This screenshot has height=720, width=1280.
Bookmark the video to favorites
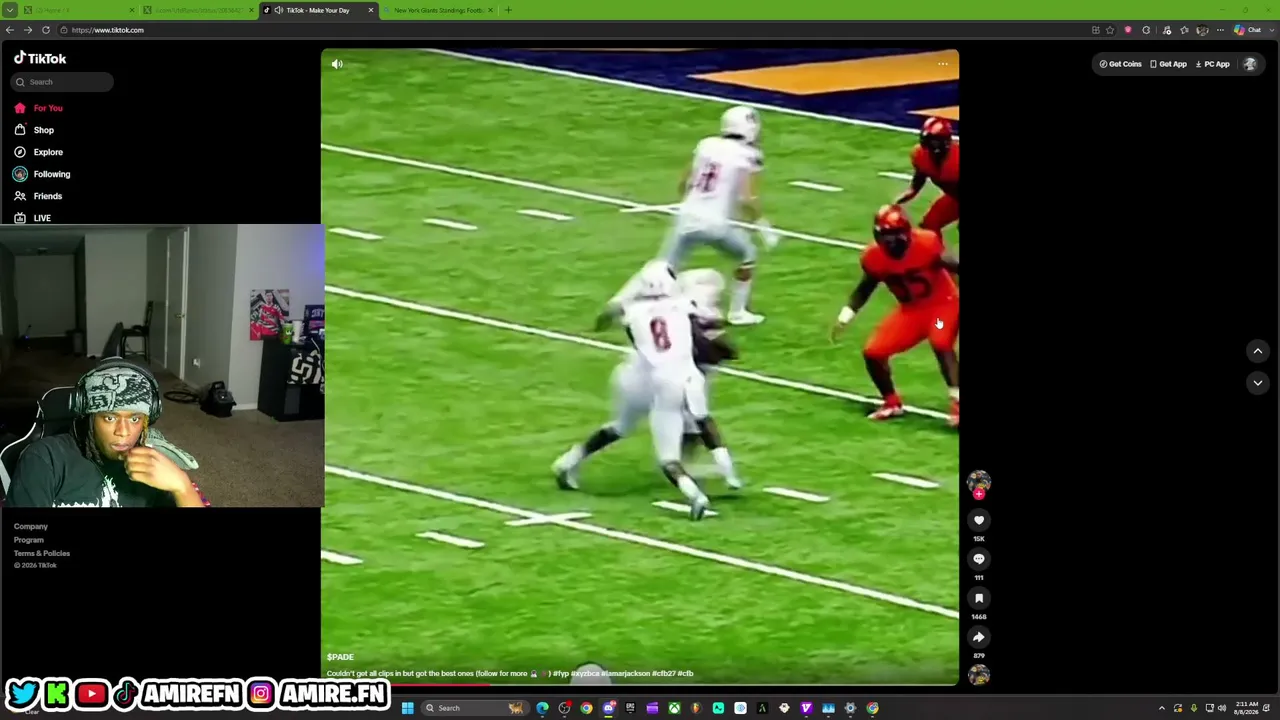tap(979, 598)
